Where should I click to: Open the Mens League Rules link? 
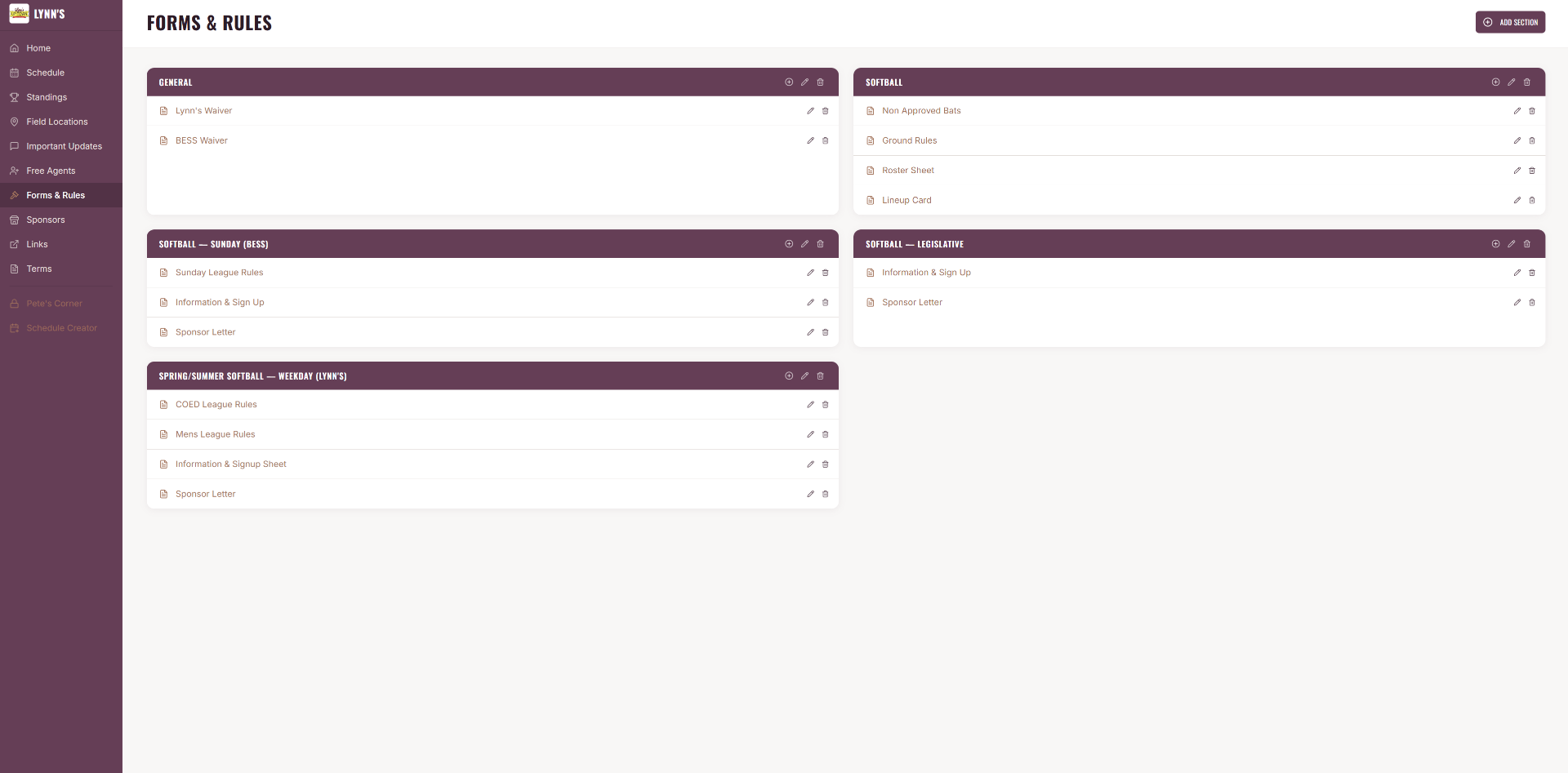point(215,434)
